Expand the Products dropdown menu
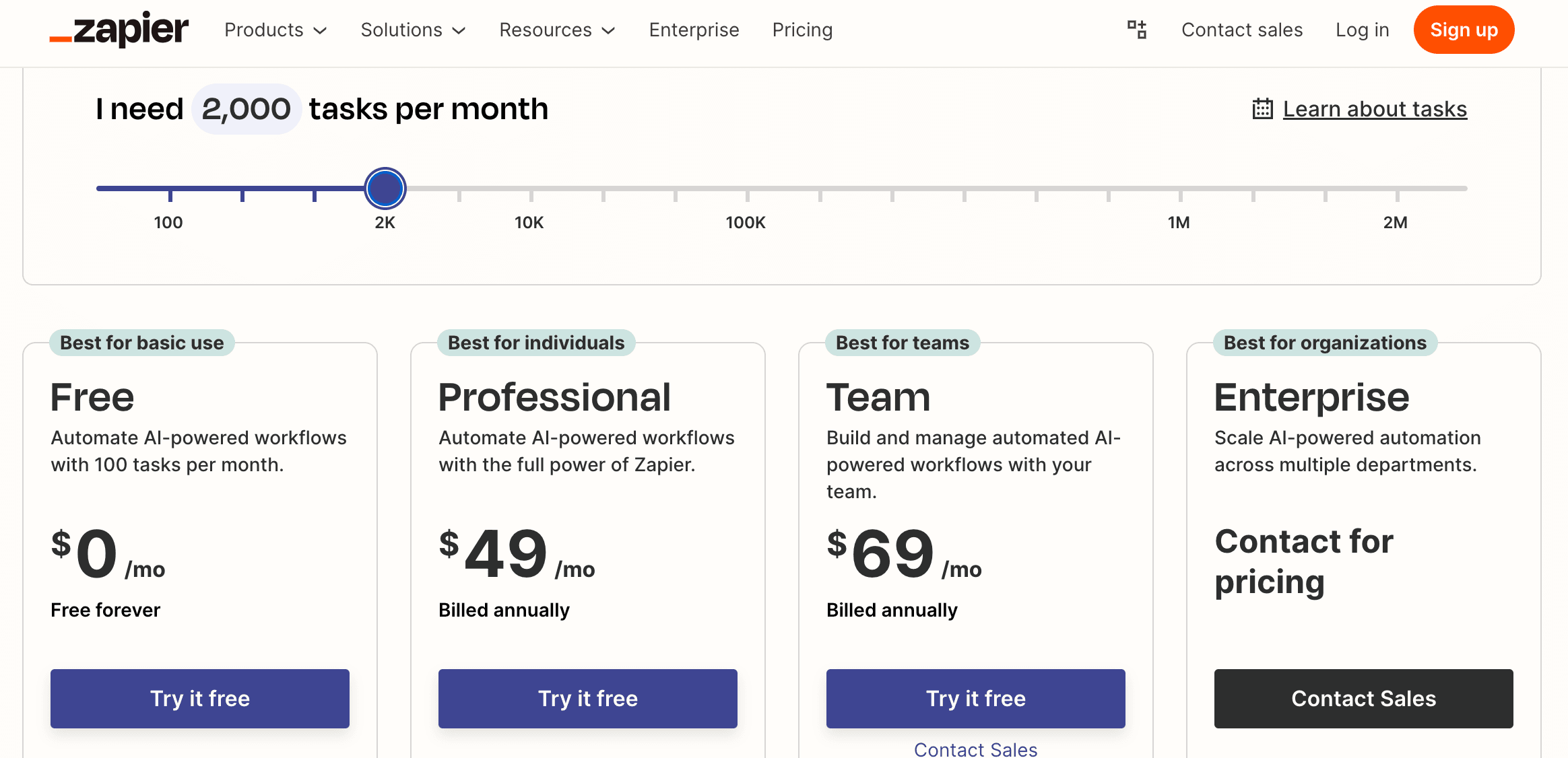The width and height of the screenshot is (1568, 758). click(x=275, y=30)
